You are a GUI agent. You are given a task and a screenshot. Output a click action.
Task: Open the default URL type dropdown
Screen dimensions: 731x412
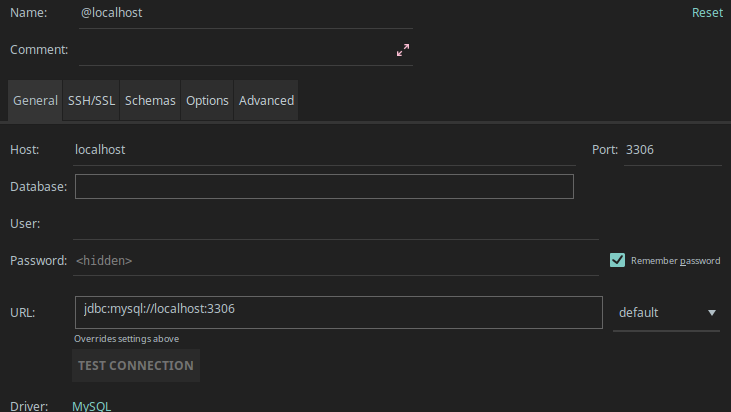pos(666,313)
